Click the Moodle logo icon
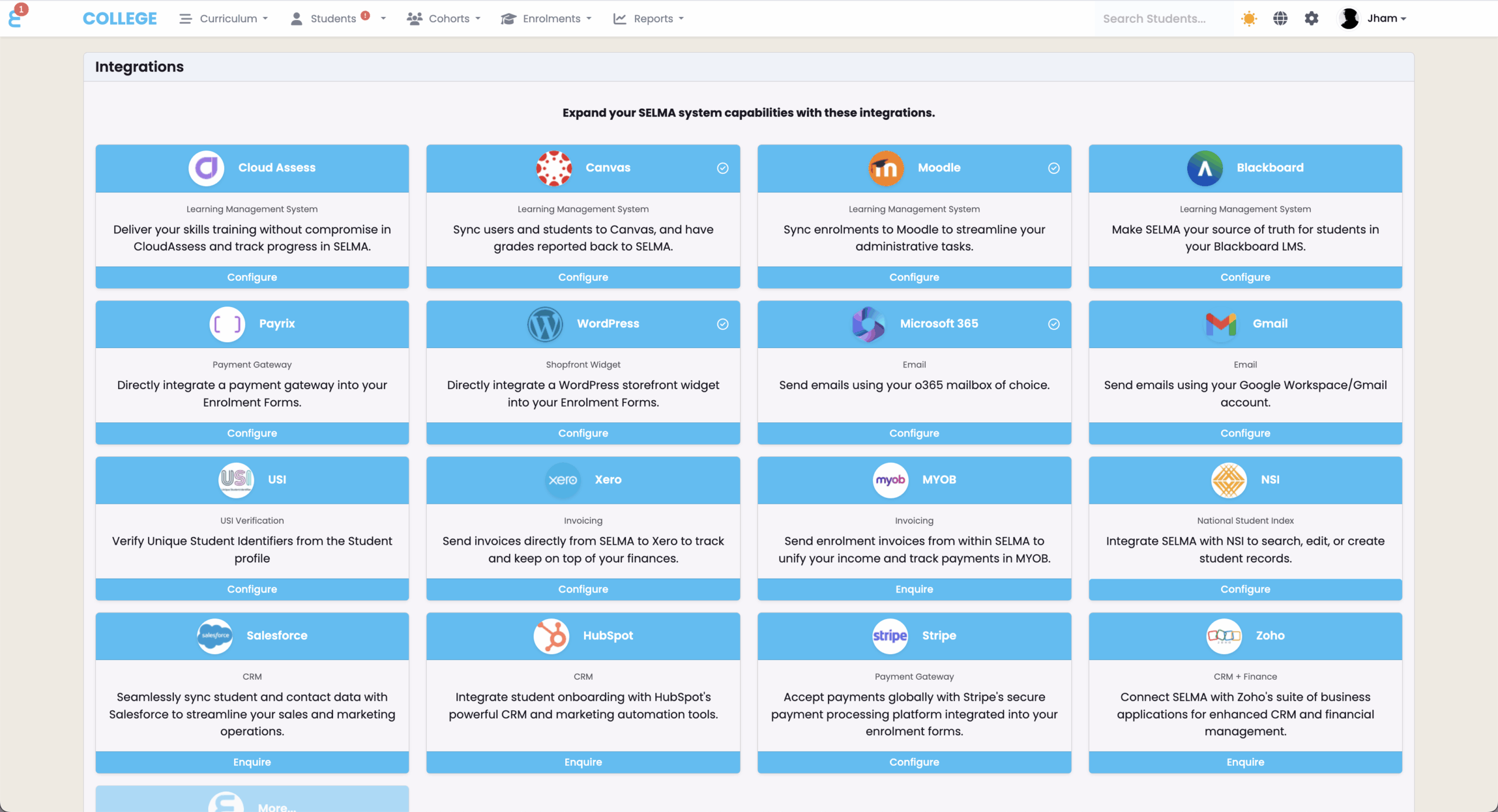 (885, 168)
